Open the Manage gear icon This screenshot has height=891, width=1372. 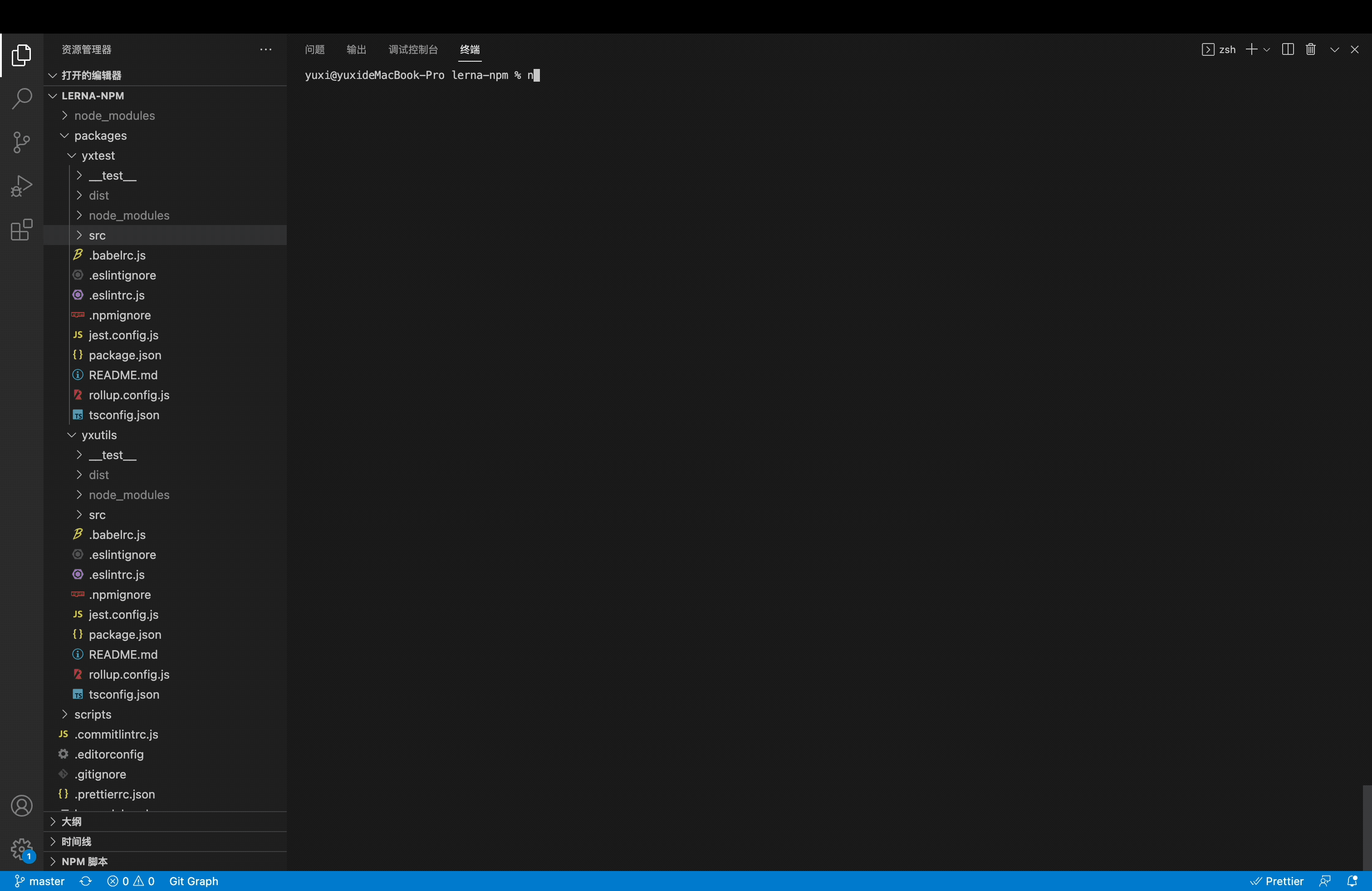[21, 850]
